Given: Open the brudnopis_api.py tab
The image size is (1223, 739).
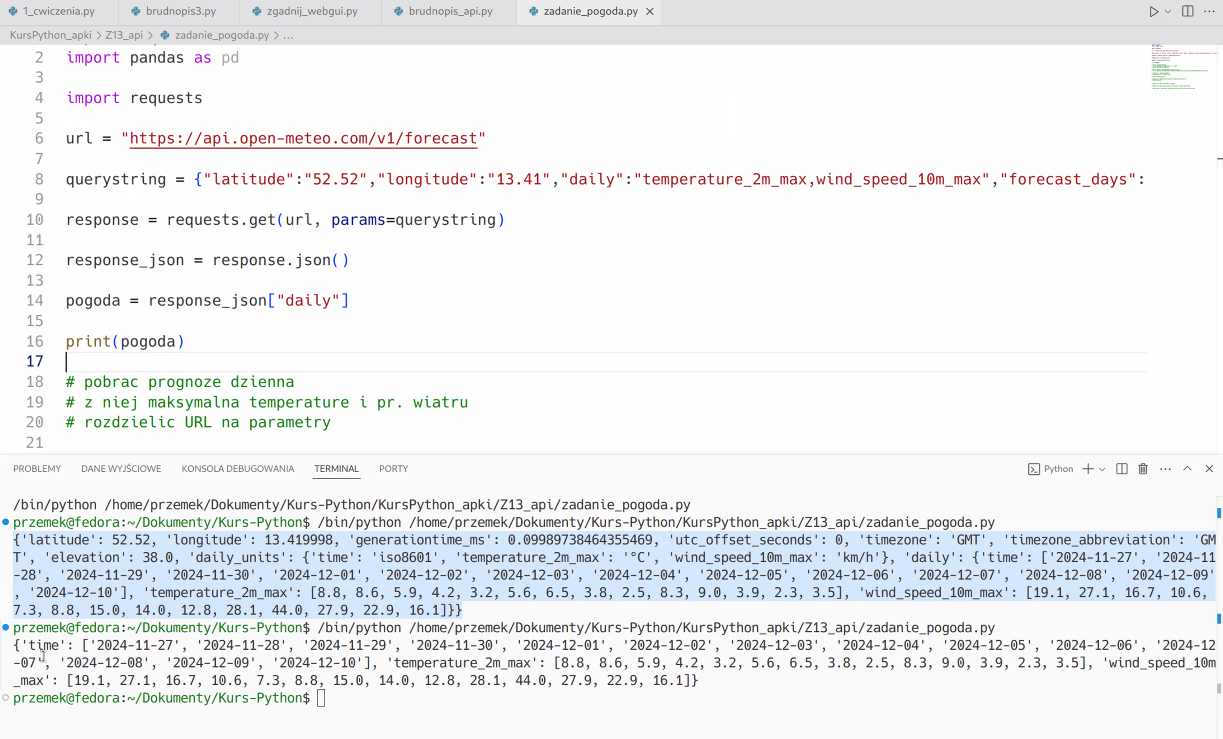Looking at the screenshot, I should [x=450, y=12].
